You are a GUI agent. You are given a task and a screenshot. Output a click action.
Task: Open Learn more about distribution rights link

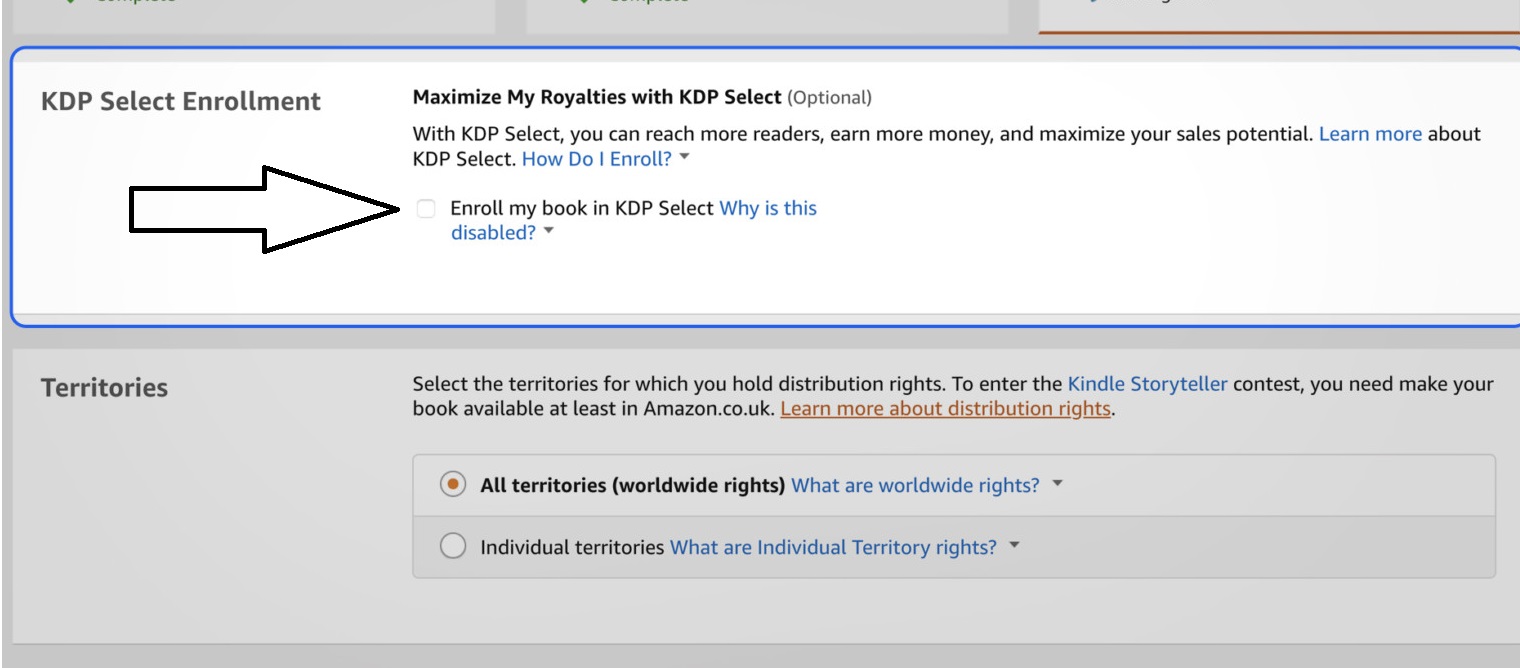(946, 409)
